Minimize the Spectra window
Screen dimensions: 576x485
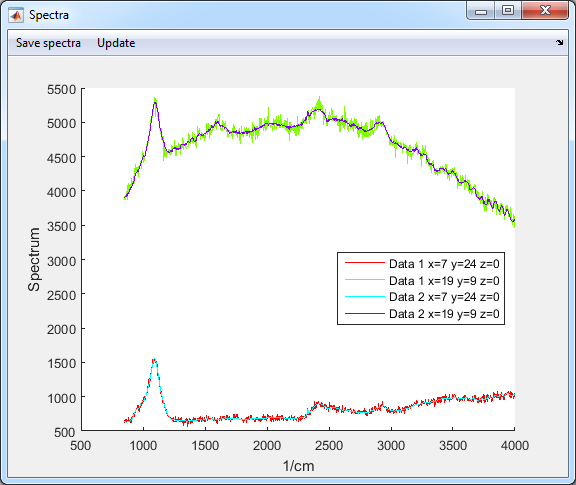481,11
